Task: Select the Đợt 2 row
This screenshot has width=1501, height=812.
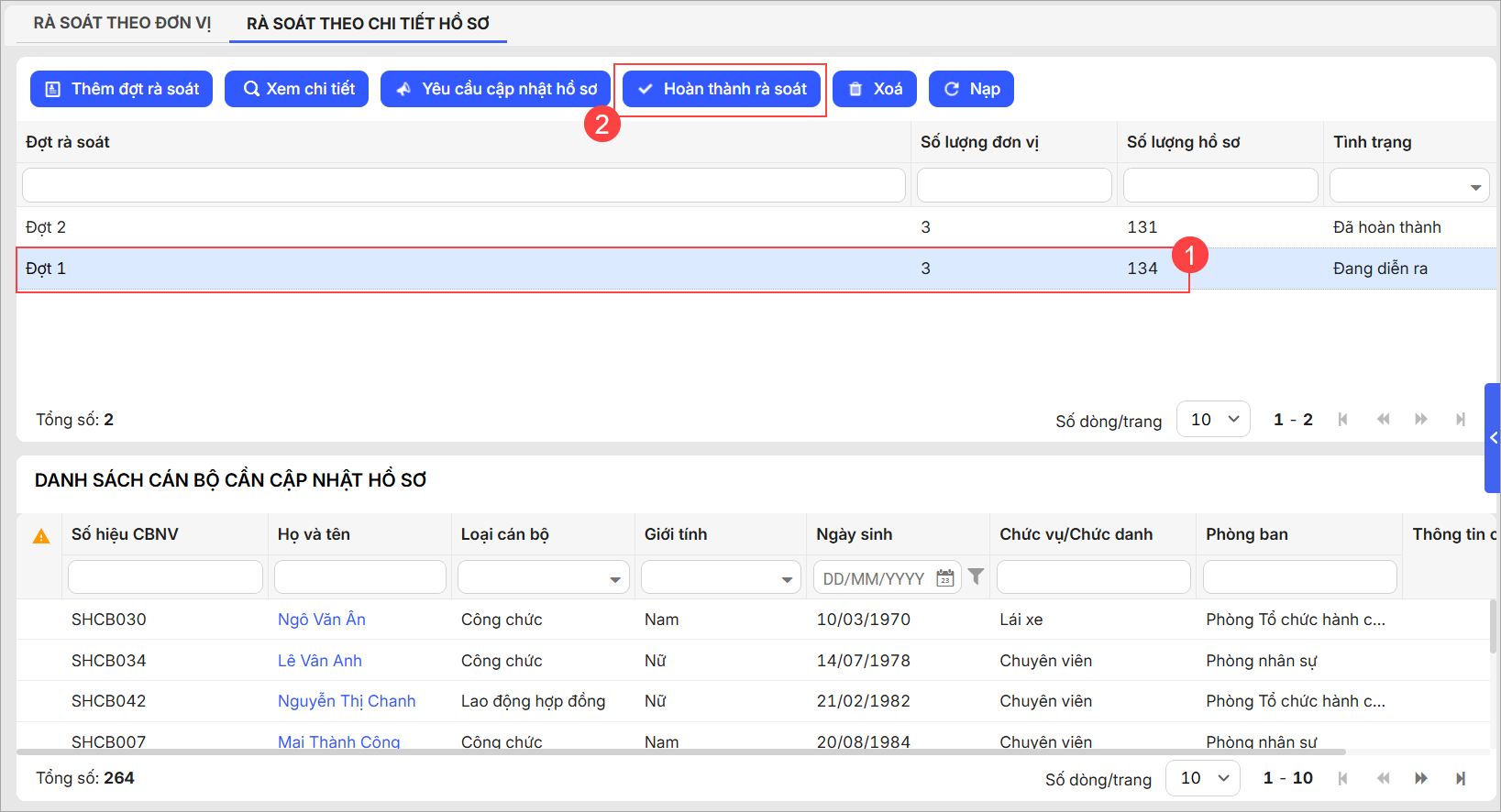Action: (458, 227)
